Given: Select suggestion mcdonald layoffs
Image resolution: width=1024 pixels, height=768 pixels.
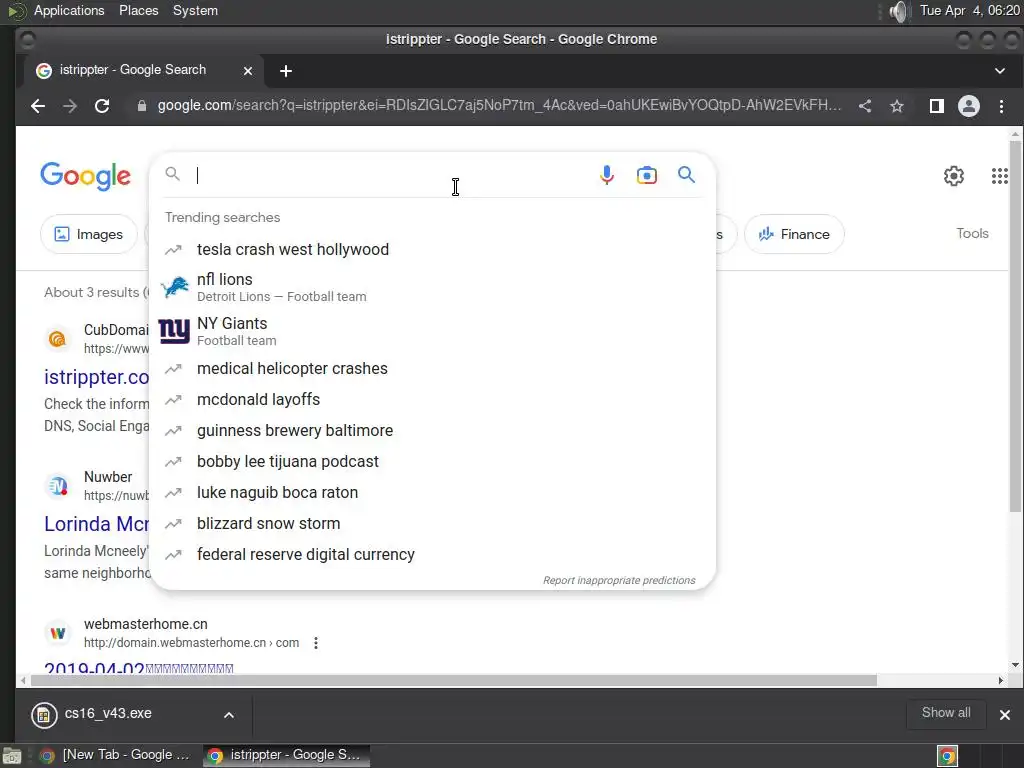Looking at the screenshot, I should pyautogui.click(x=432, y=400).
